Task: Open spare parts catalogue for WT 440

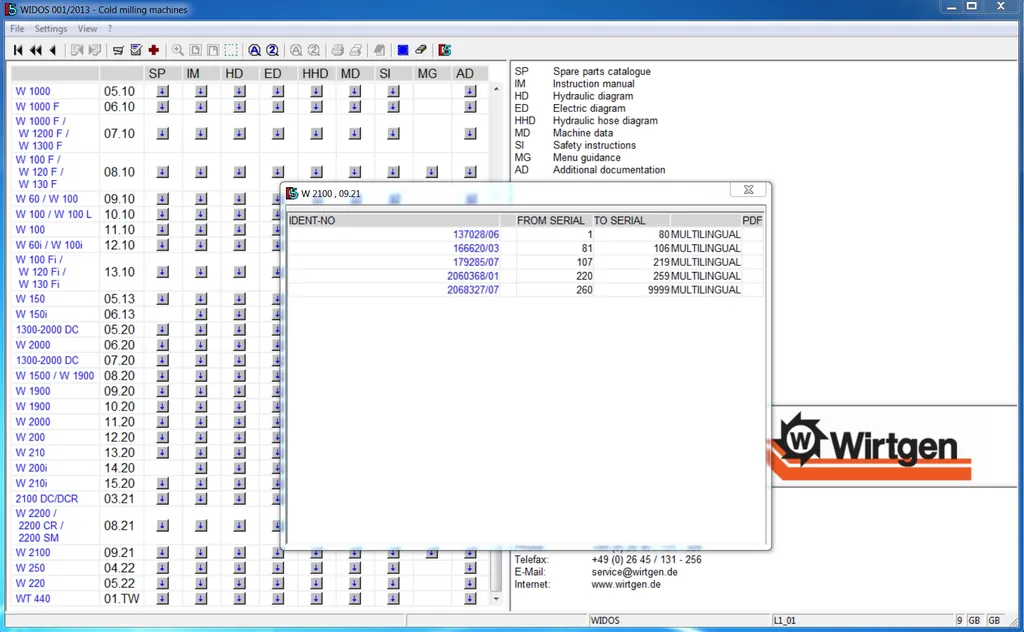Action: tap(163, 599)
